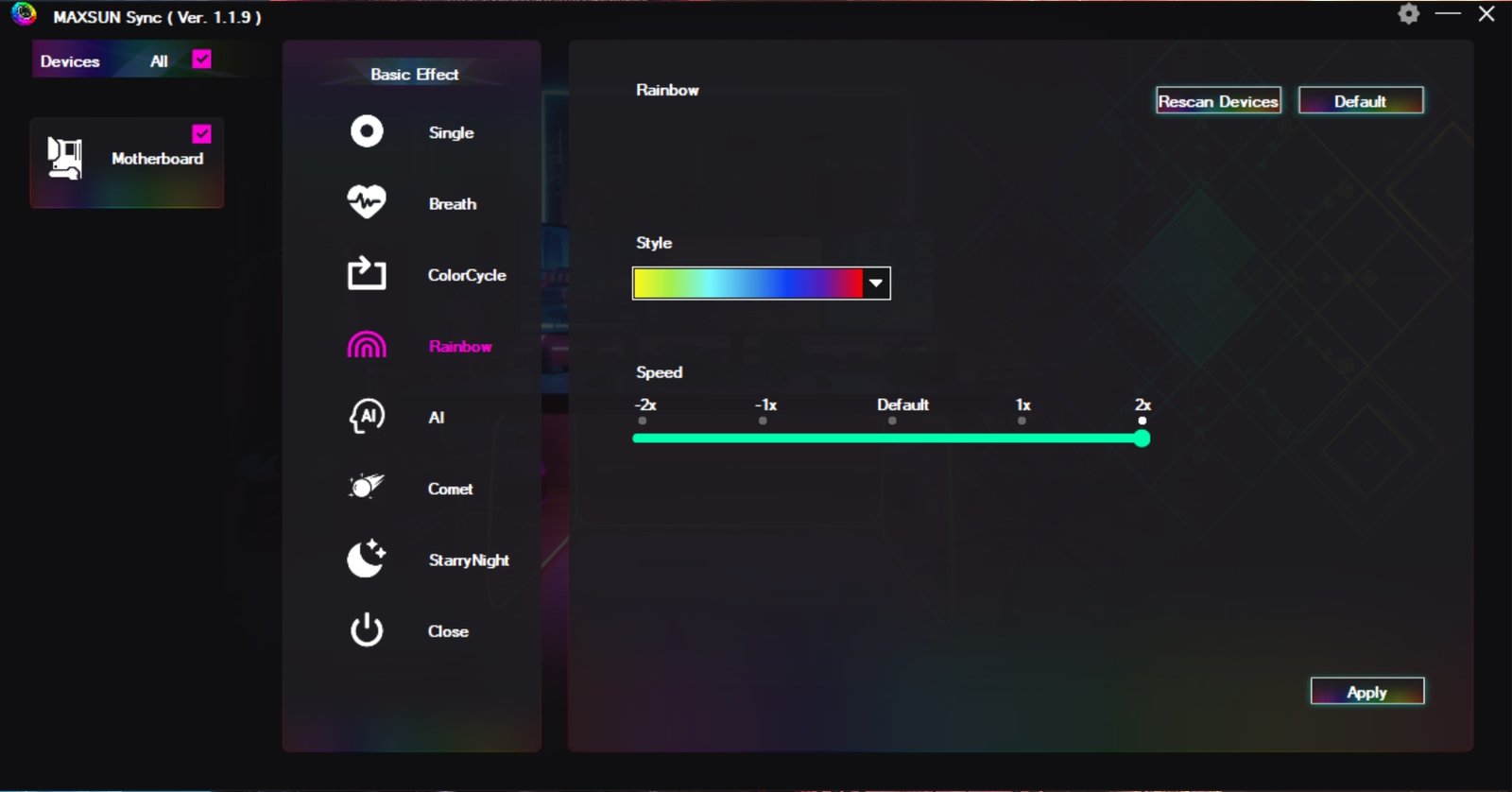Open the Style dropdown arrow
Viewport: 1512px width, 792px height.
(x=876, y=283)
